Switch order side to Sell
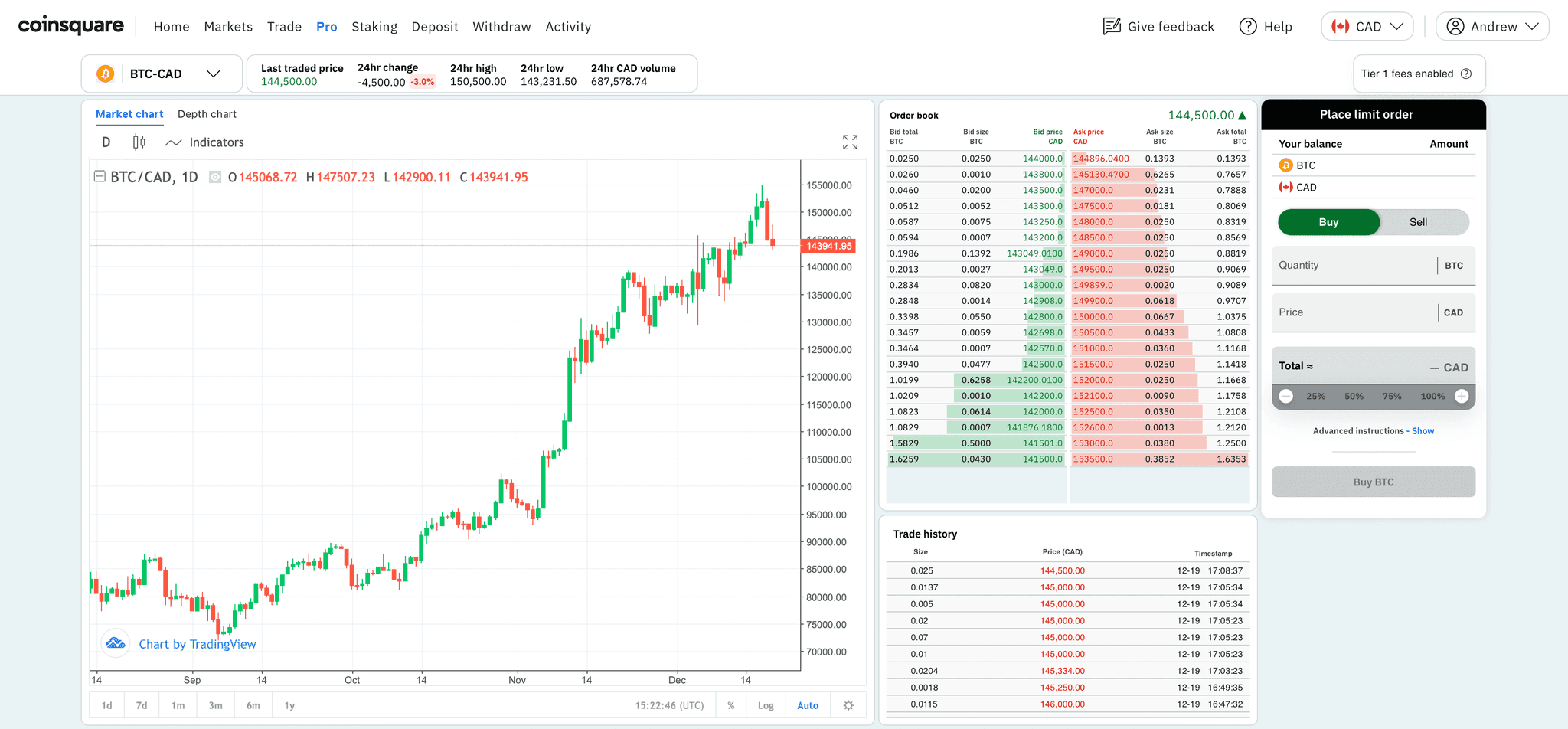The width and height of the screenshot is (1568, 729). pyautogui.click(x=1418, y=222)
